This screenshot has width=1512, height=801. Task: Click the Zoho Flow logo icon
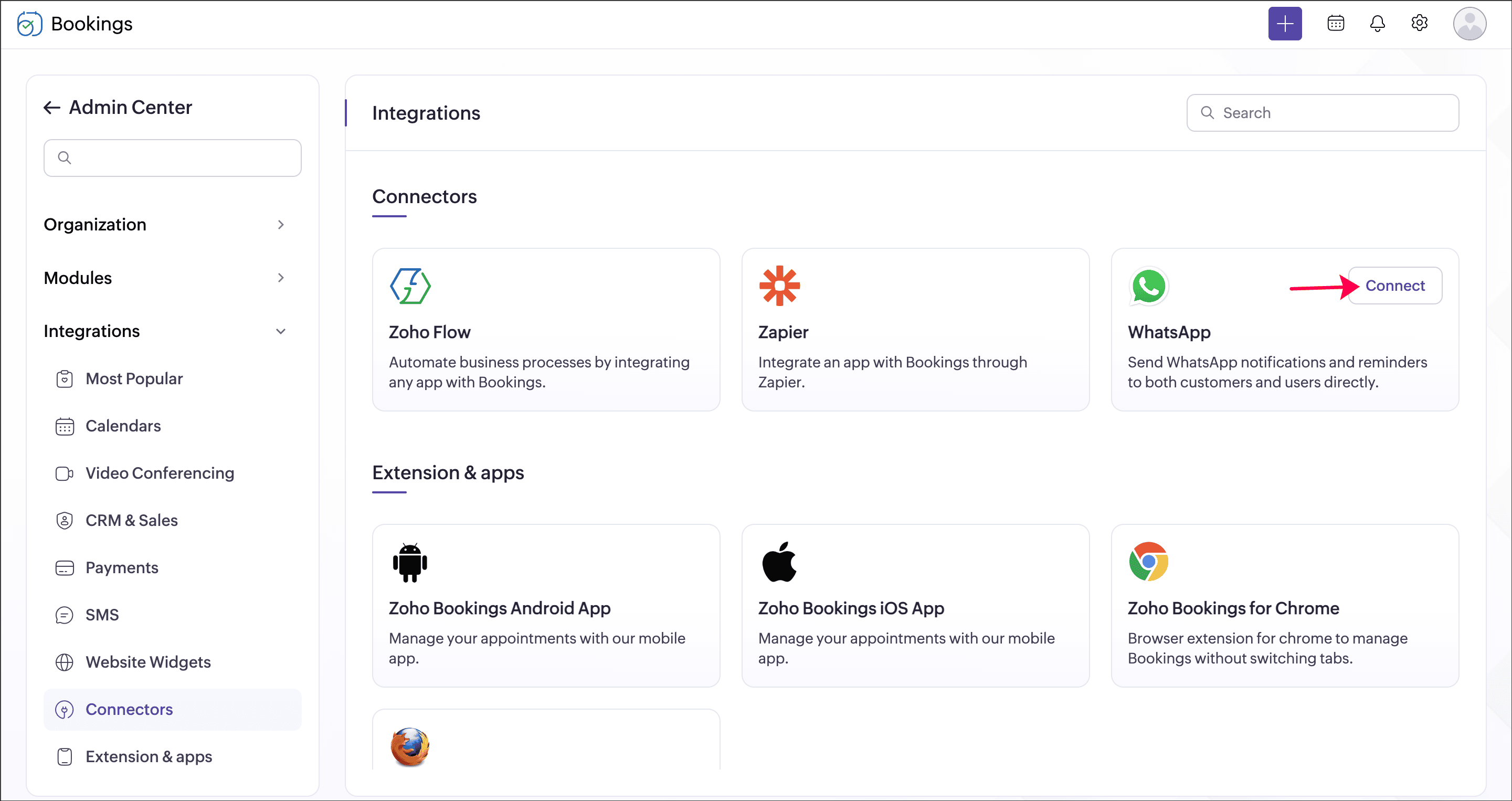[x=410, y=286]
